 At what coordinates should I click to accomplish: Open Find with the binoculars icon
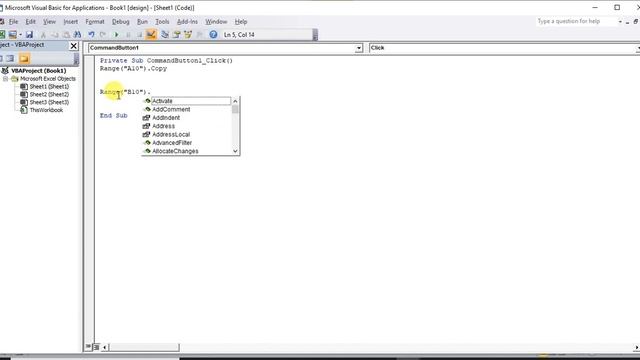pos(77,35)
